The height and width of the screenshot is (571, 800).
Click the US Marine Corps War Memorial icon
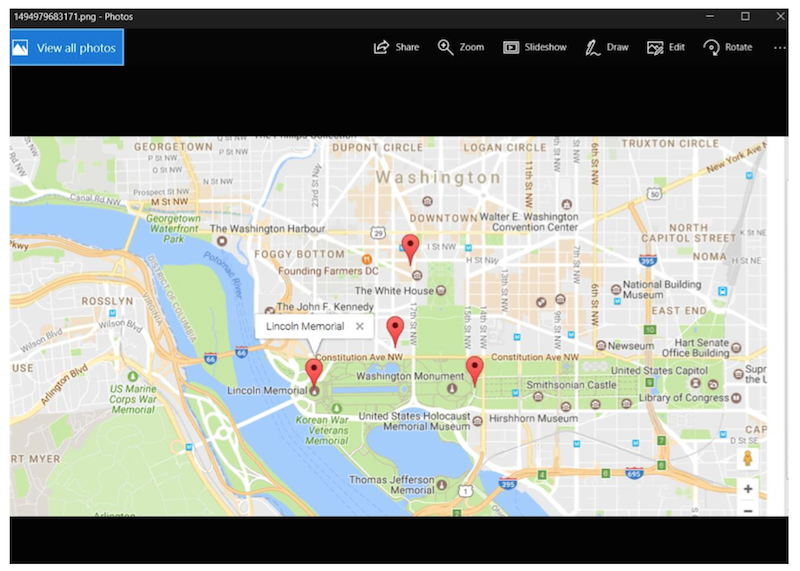[x=133, y=376]
